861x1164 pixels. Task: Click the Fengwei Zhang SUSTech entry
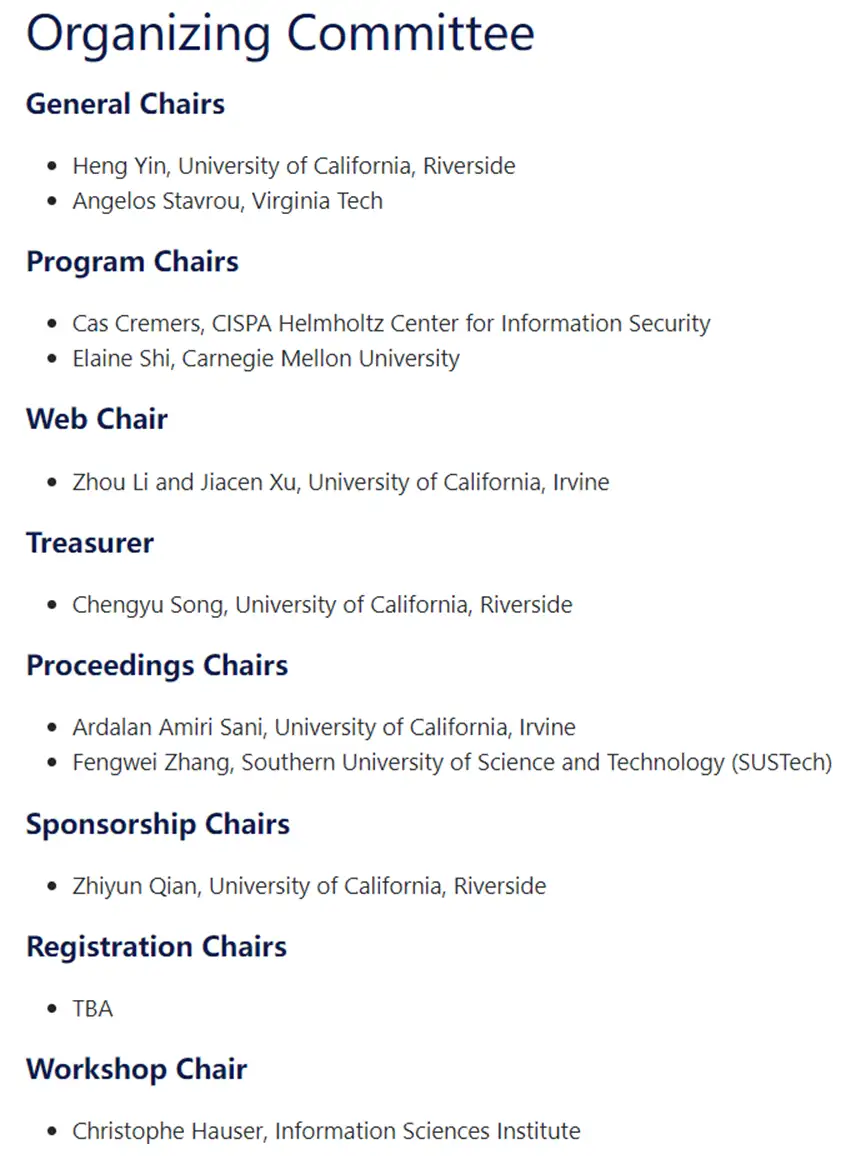452,762
